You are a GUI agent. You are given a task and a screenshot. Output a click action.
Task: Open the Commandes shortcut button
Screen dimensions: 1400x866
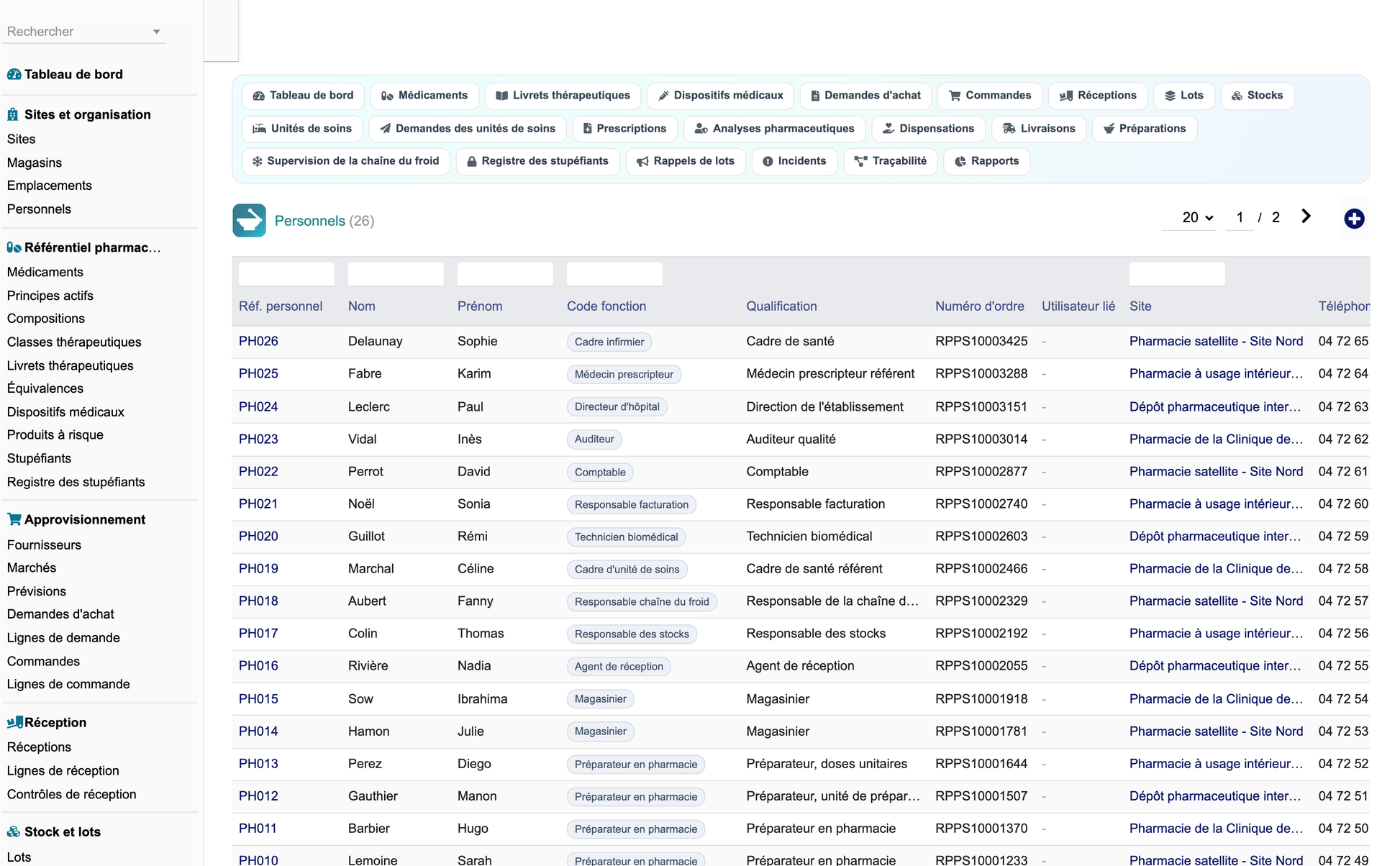click(990, 96)
